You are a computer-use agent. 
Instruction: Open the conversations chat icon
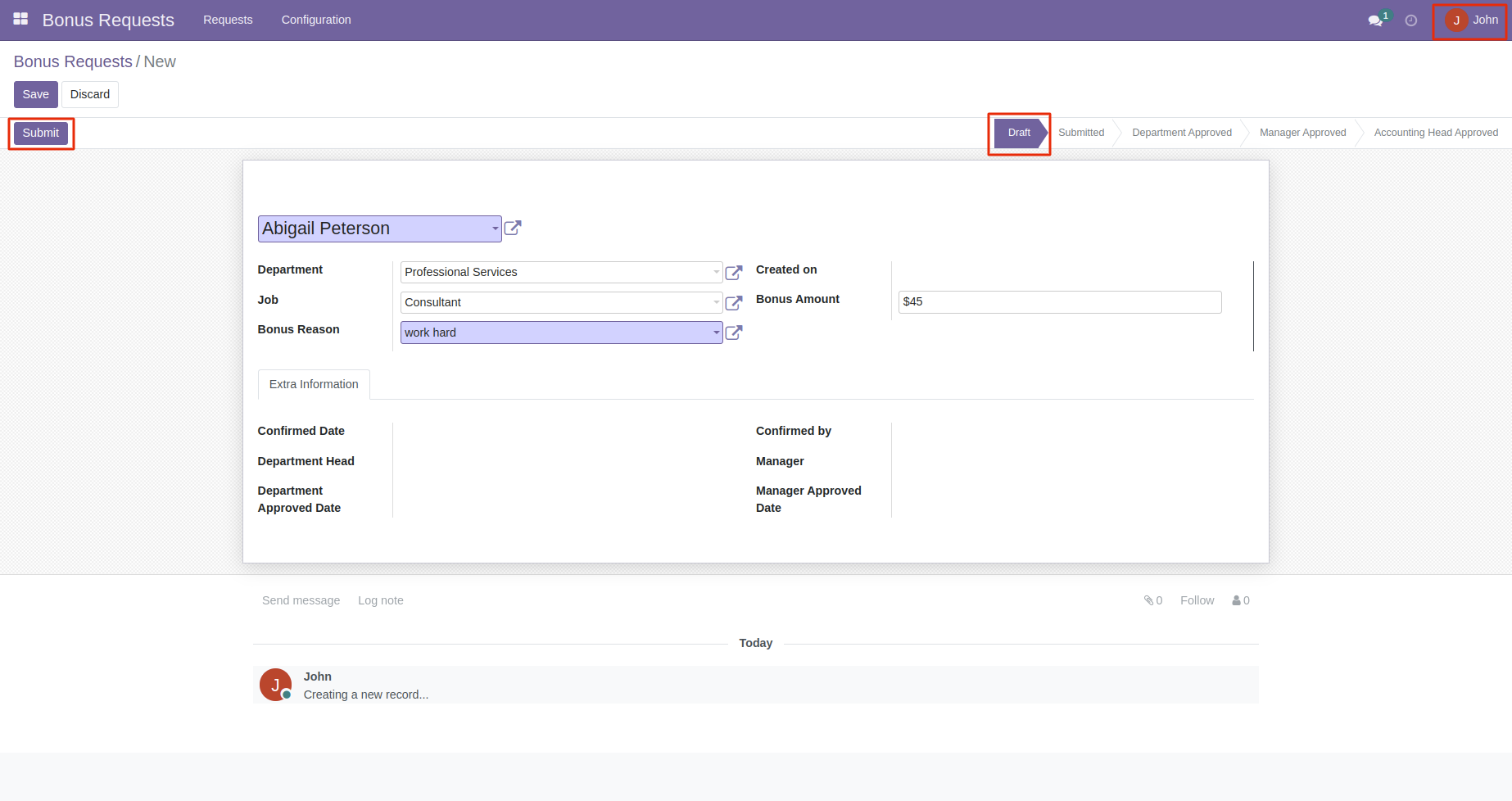point(1375,20)
